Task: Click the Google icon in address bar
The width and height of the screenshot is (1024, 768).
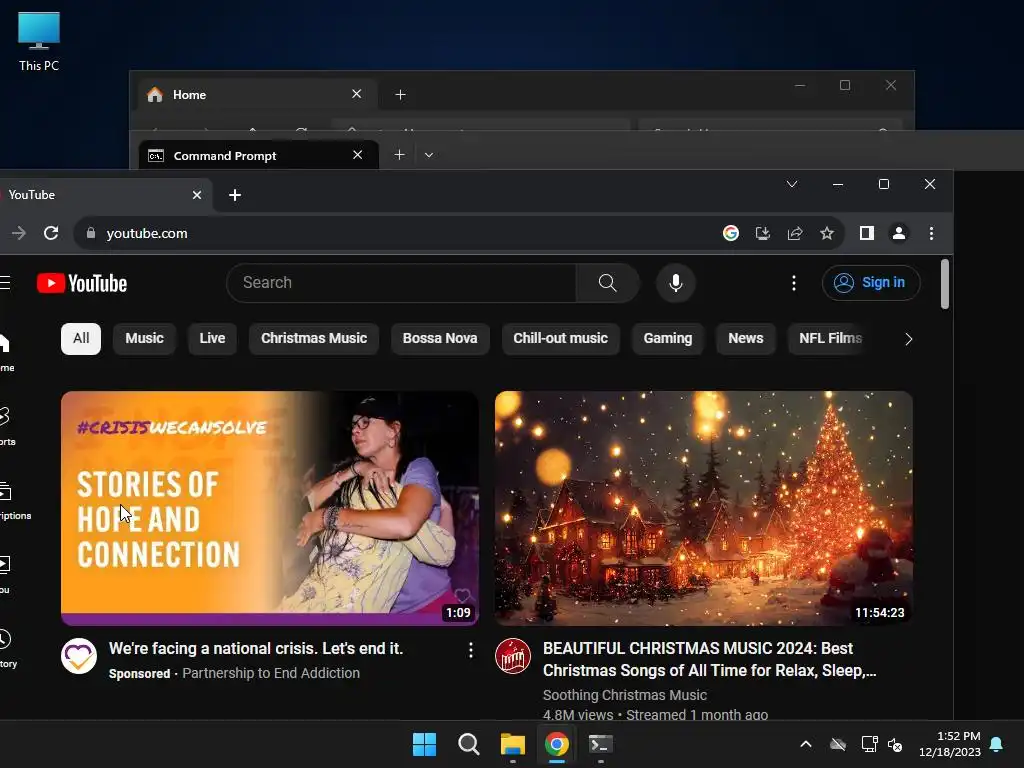Action: pos(731,233)
